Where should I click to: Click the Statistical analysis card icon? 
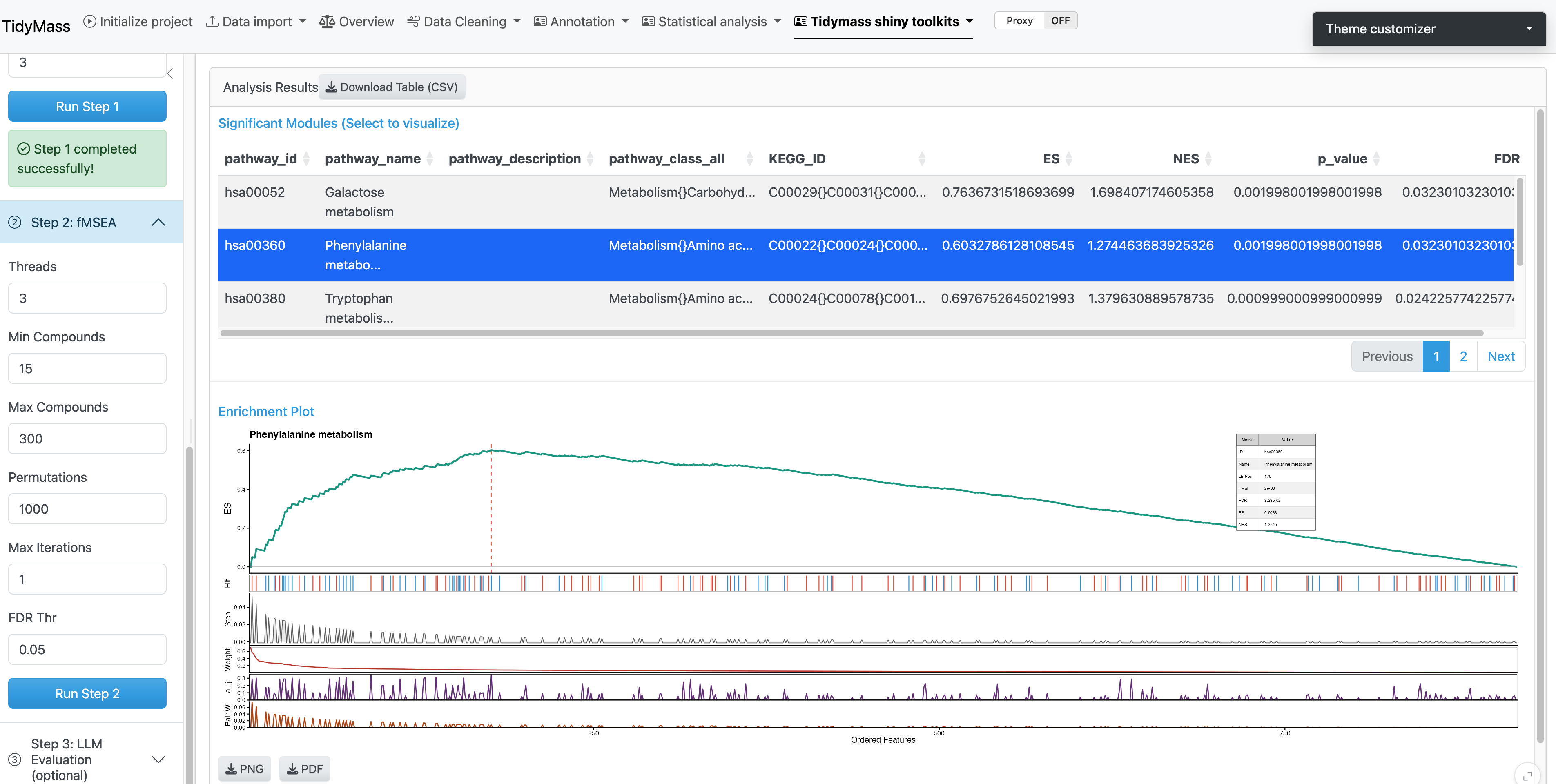click(x=648, y=21)
